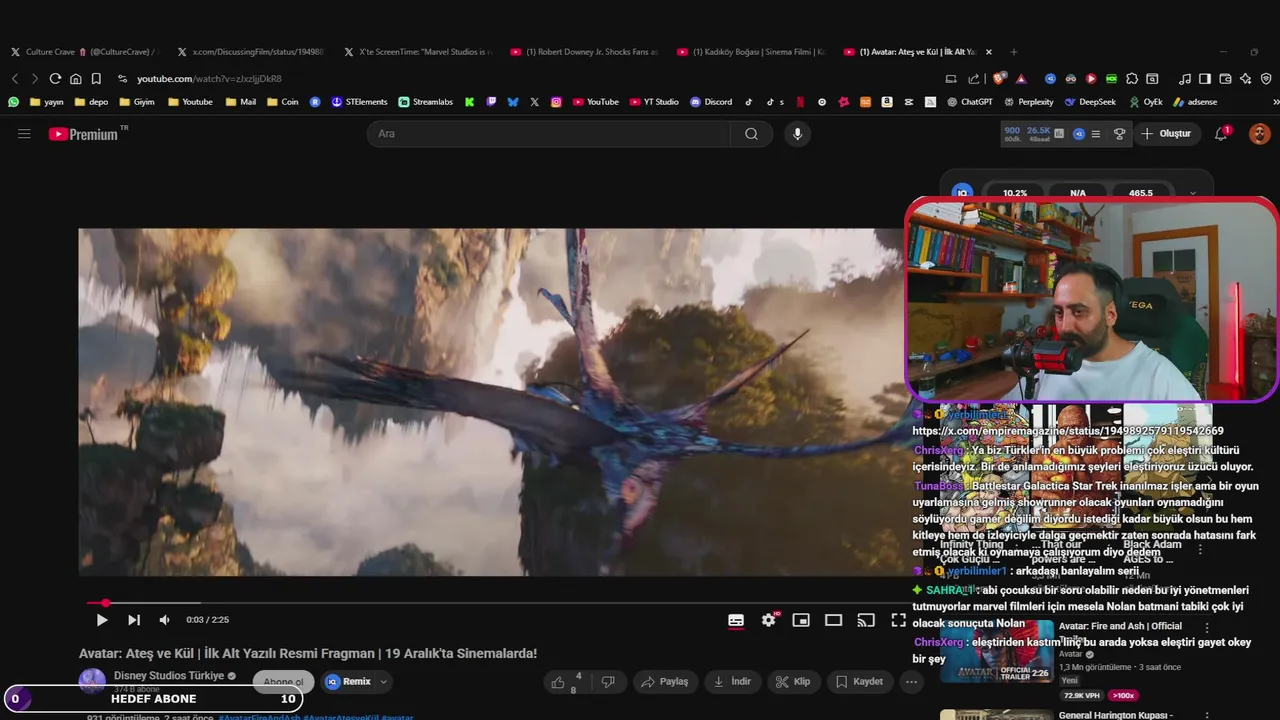Screen dimensions: 1280x720
Task: Open the browser extensions puzzle icon
Action: 1131,78
